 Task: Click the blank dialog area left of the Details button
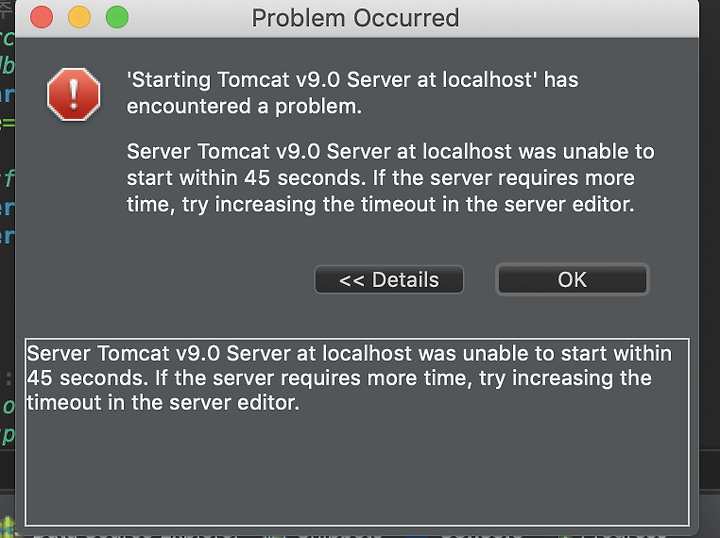tap(165, 279)
